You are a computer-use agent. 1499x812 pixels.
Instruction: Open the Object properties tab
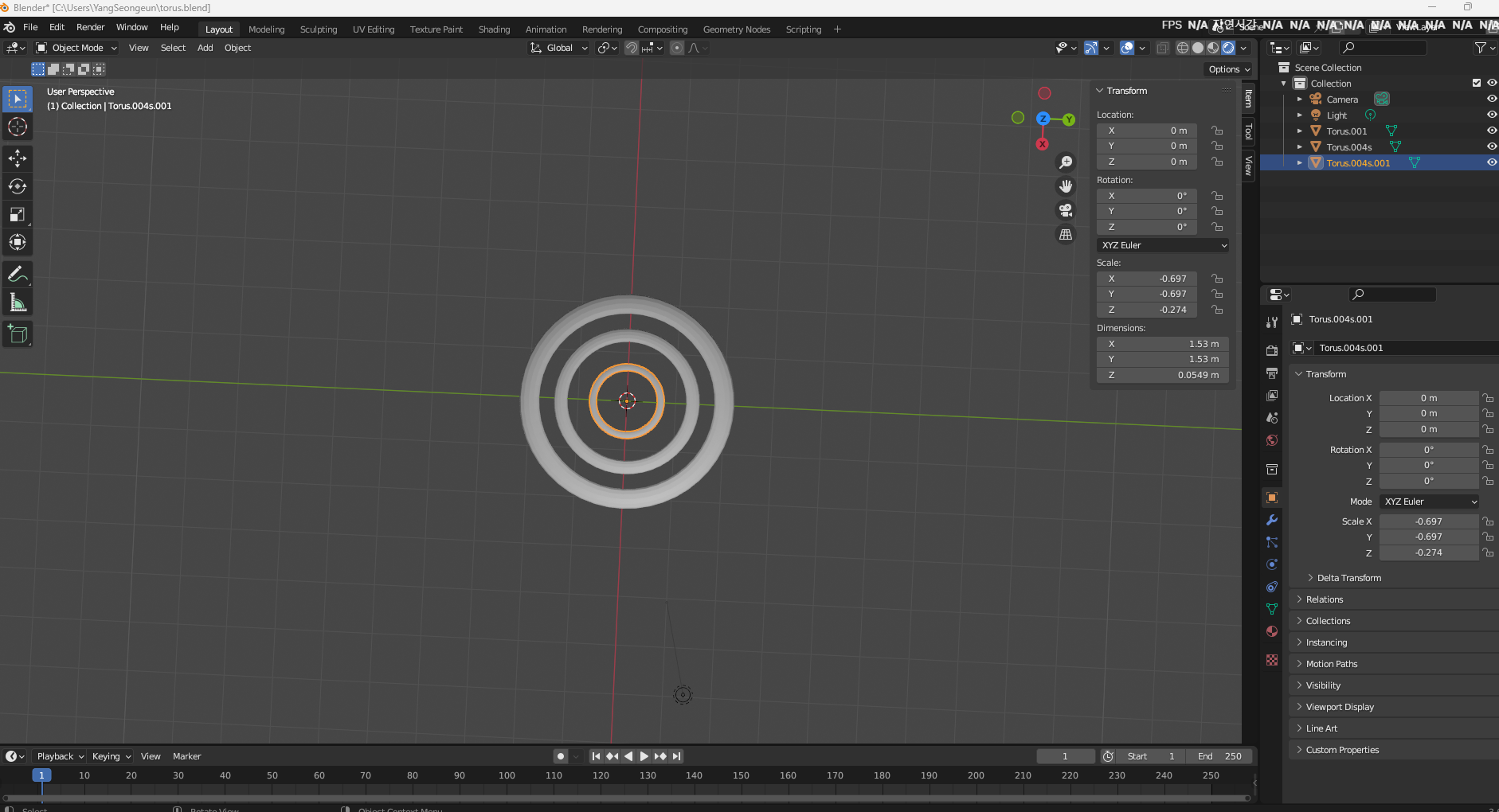pyautogui.click(x=1272, y=498)
